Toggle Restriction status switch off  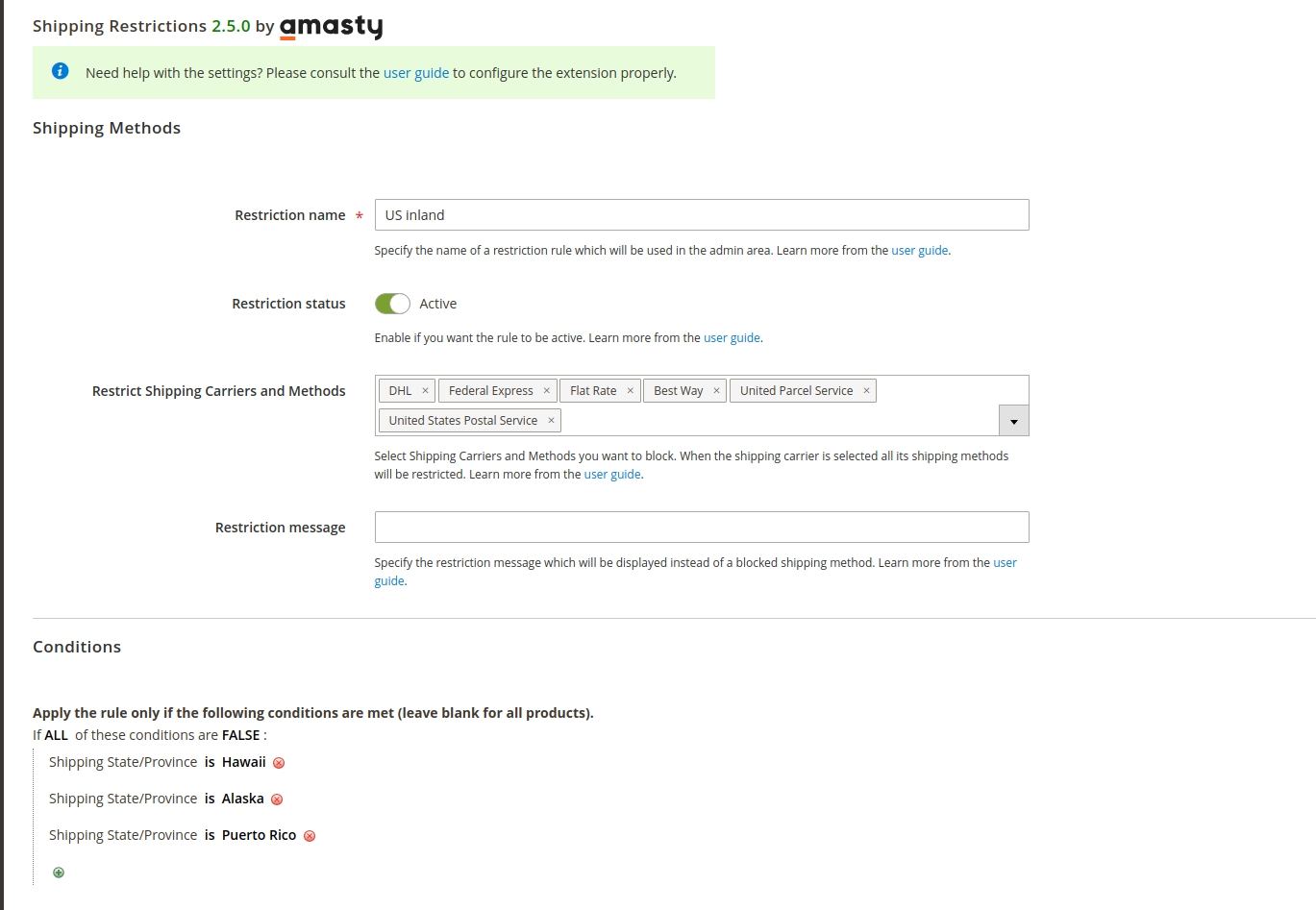[392, 304]
